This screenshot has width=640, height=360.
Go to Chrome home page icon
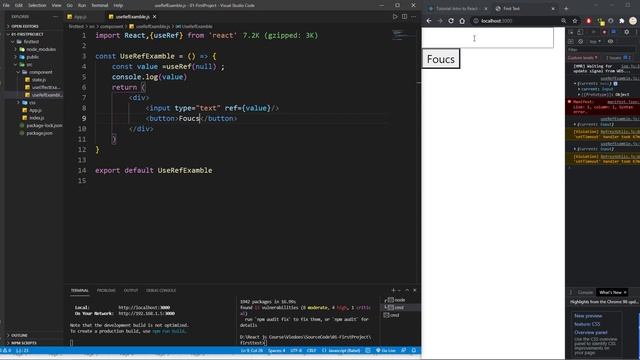(462, 21)
